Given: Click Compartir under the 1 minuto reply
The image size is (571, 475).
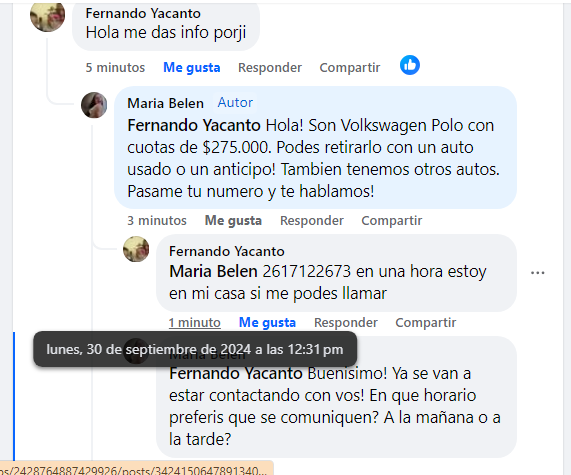Looking at the screenshot, I should (426, 322).
